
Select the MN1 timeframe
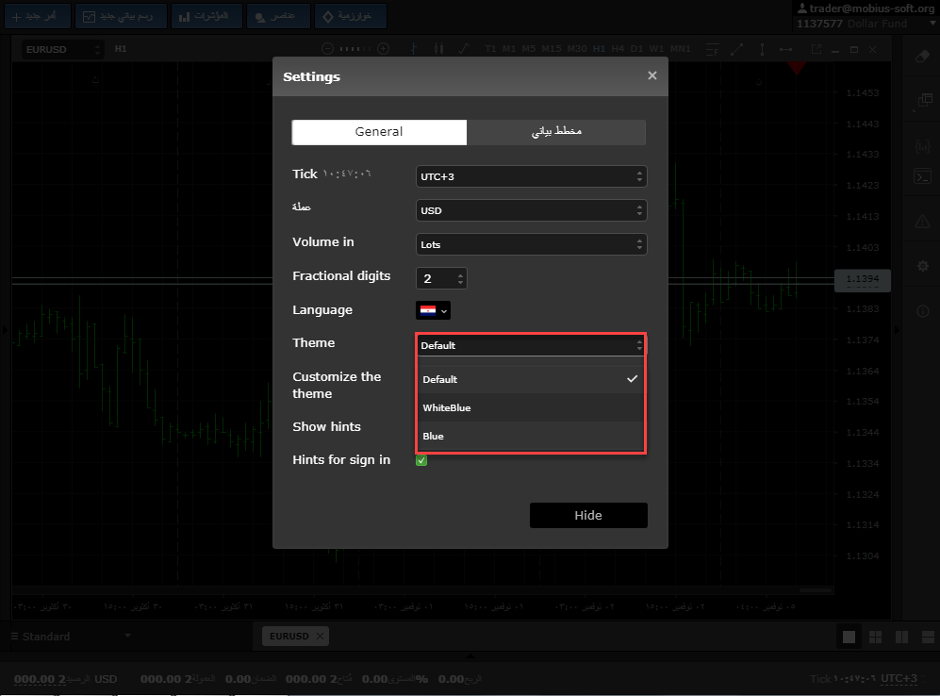[x=680, y=49]
